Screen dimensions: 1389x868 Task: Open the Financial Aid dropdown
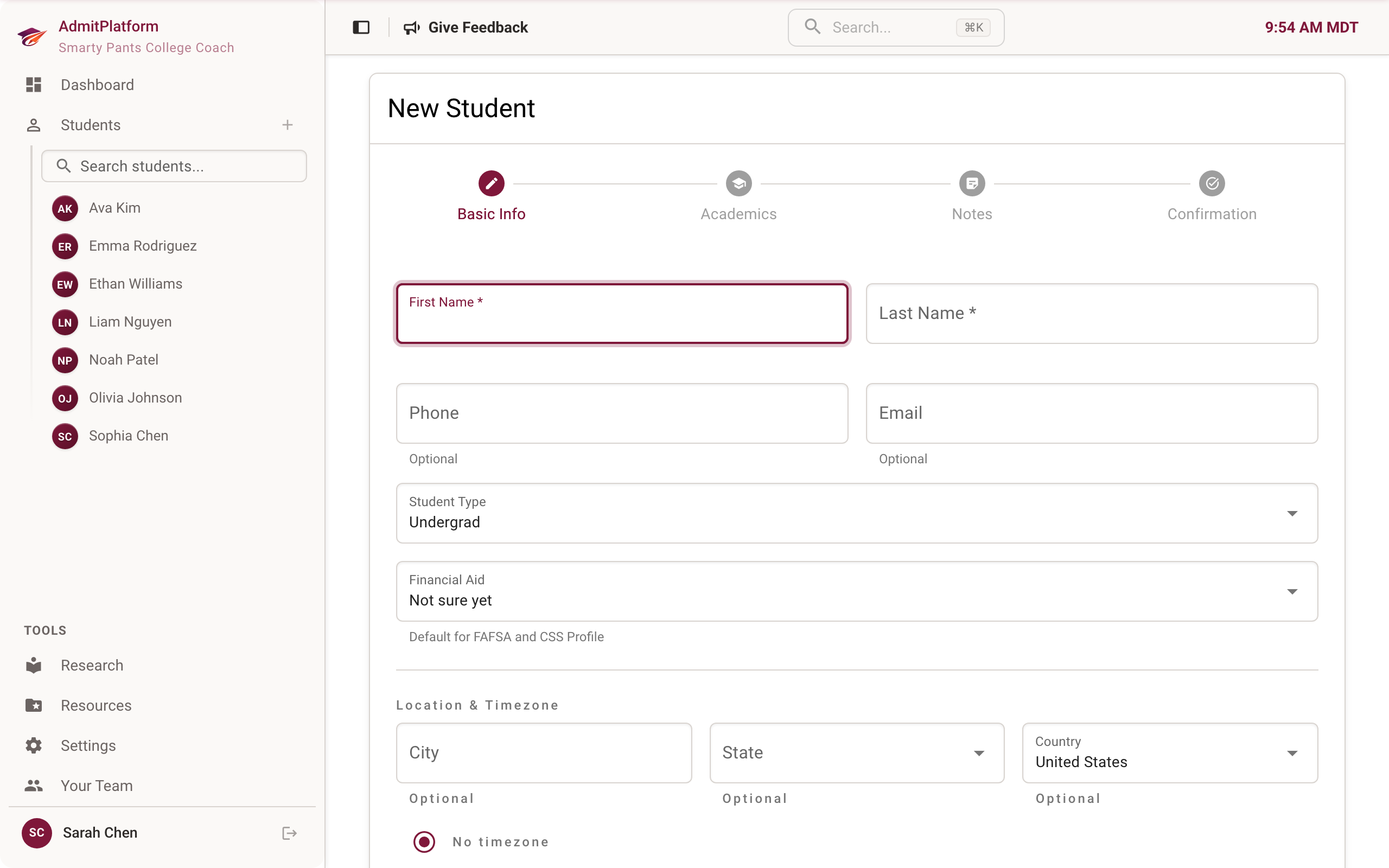click(857, 591)
